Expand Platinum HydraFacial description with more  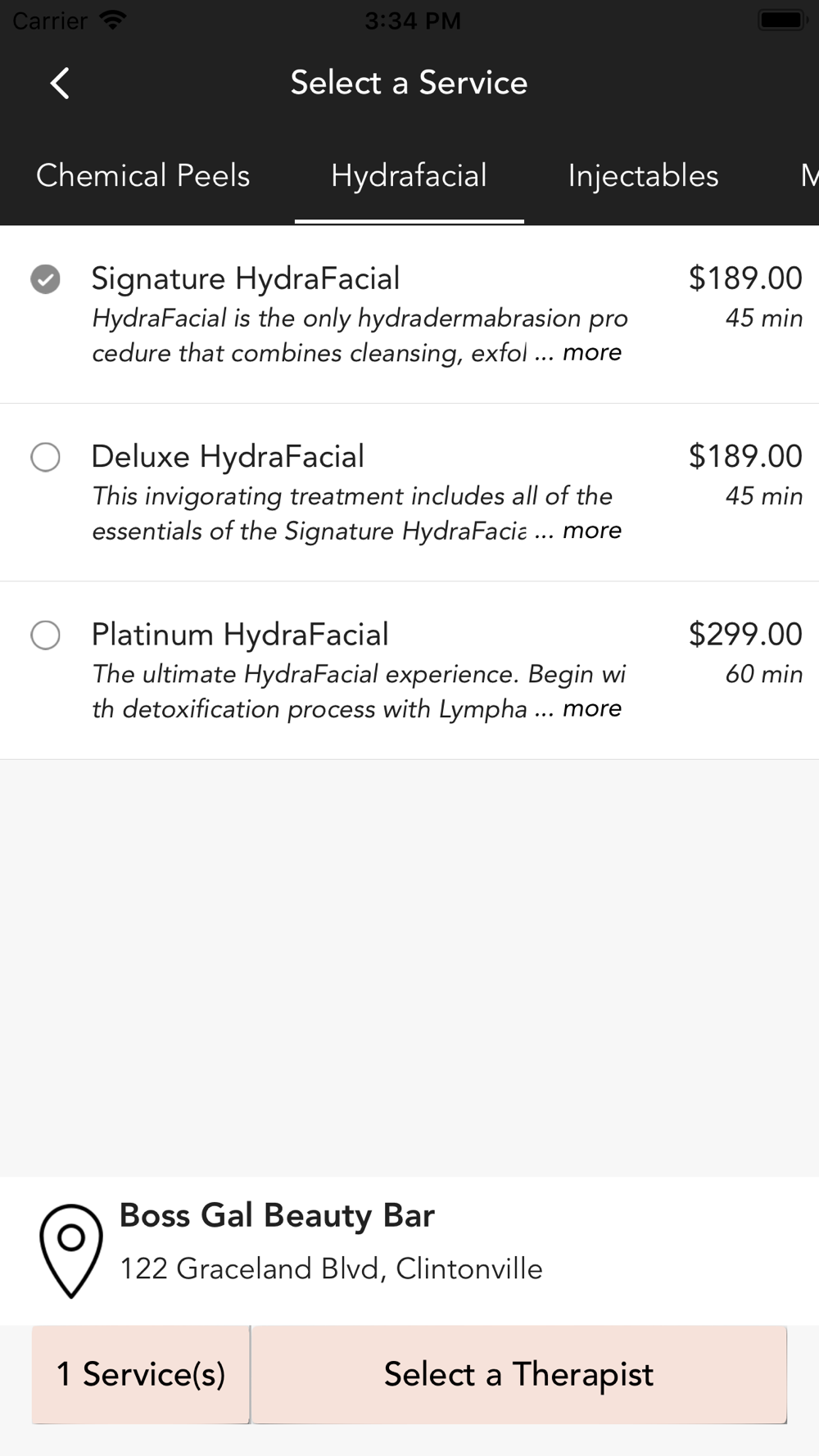pos(591,708)
